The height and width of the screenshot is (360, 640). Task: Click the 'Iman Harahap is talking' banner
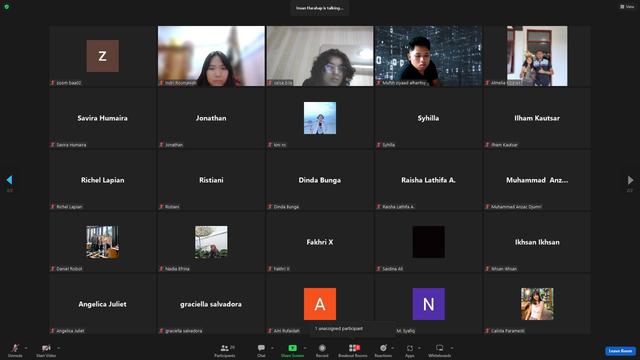(320, 8)
